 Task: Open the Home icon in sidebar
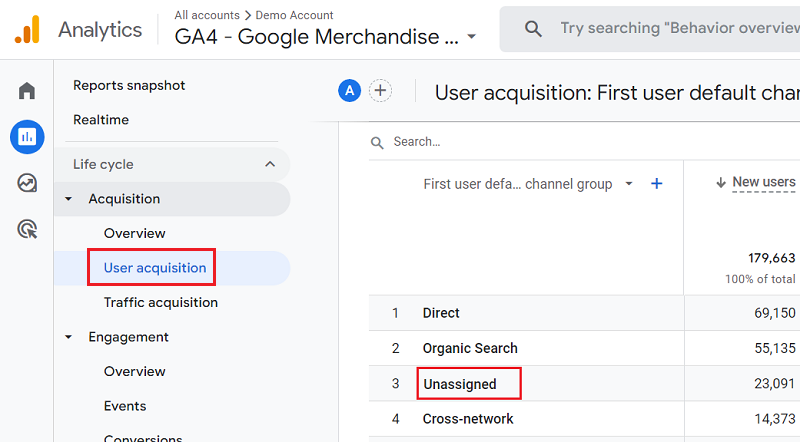[x=27, y=91]
